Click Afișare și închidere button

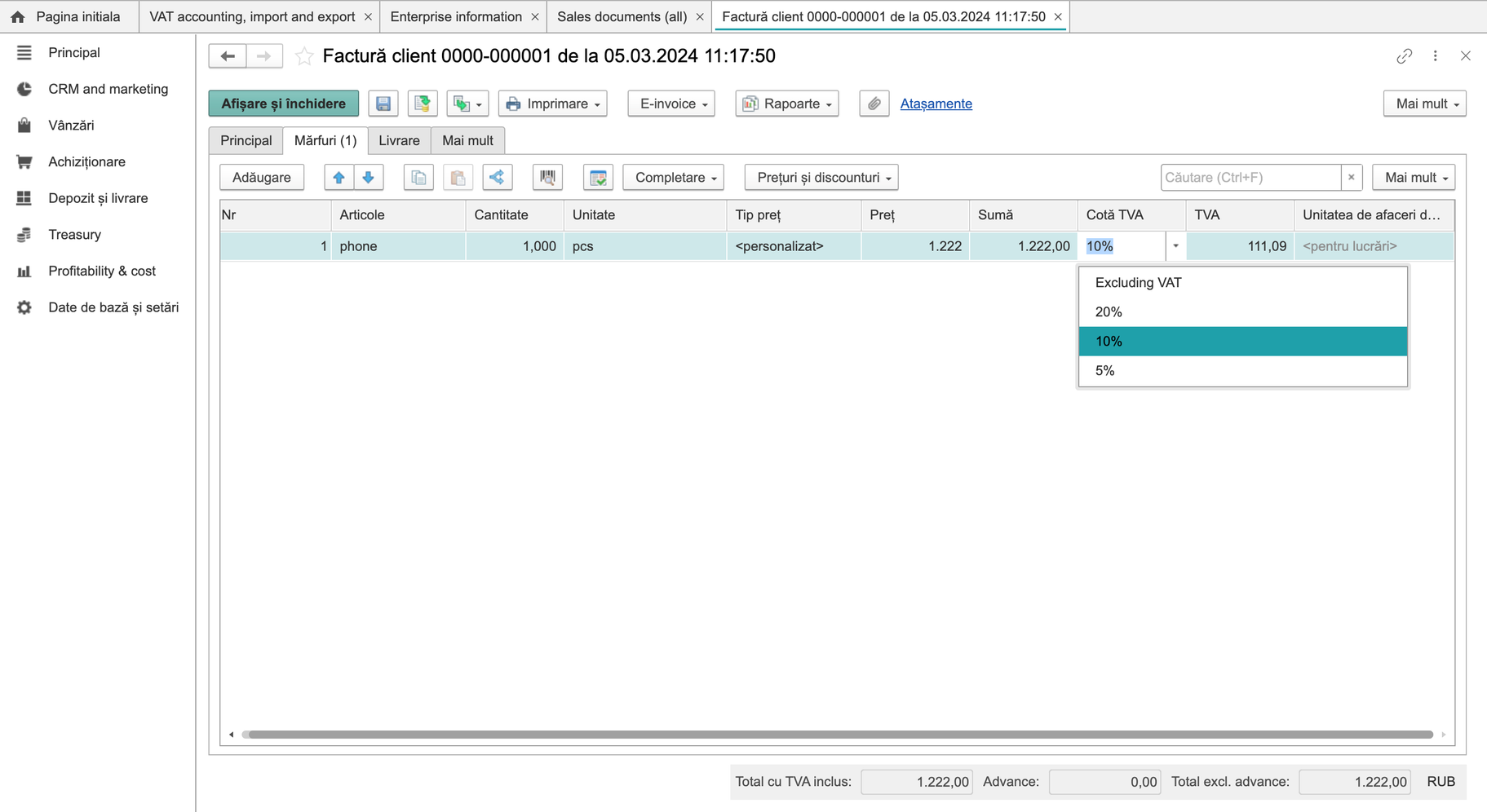click(284, 104)
